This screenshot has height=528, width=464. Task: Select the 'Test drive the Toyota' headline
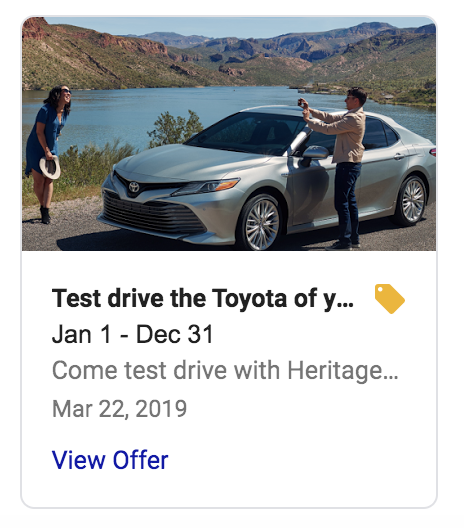(203, 298)
